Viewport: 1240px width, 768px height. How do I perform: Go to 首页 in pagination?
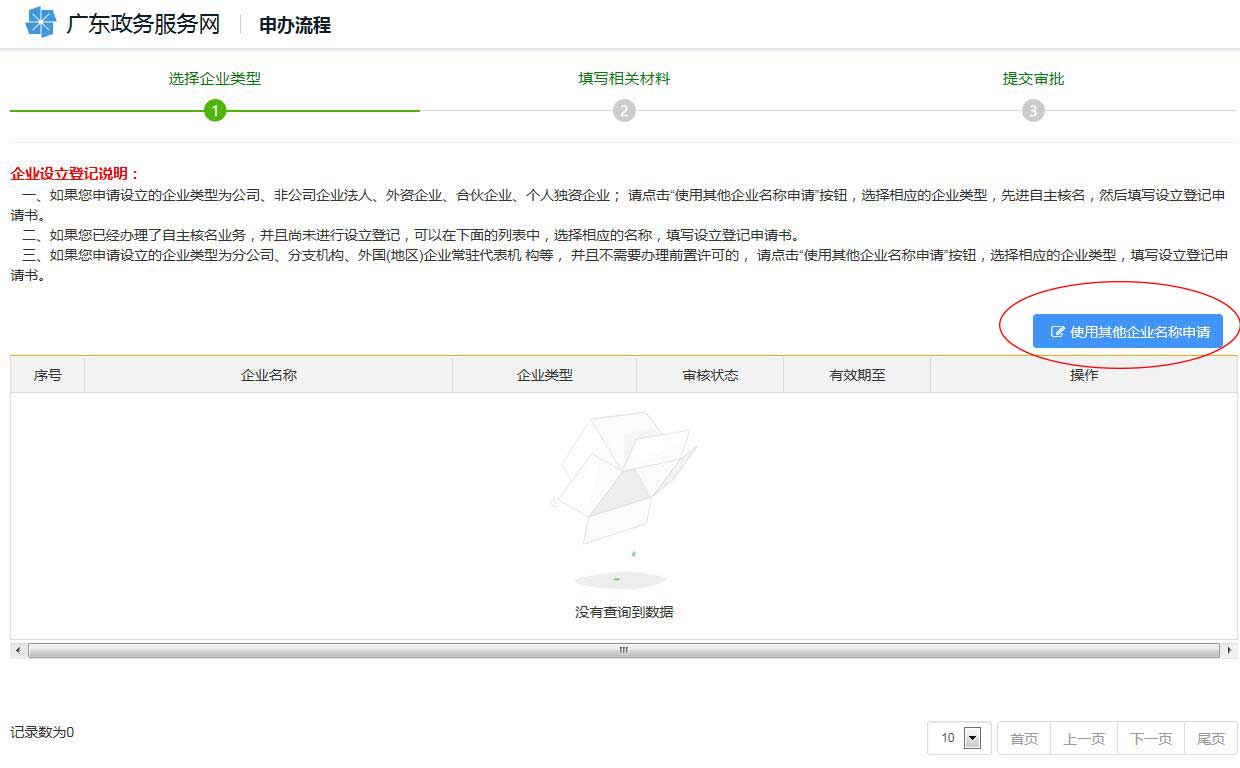pos(1023,738)
